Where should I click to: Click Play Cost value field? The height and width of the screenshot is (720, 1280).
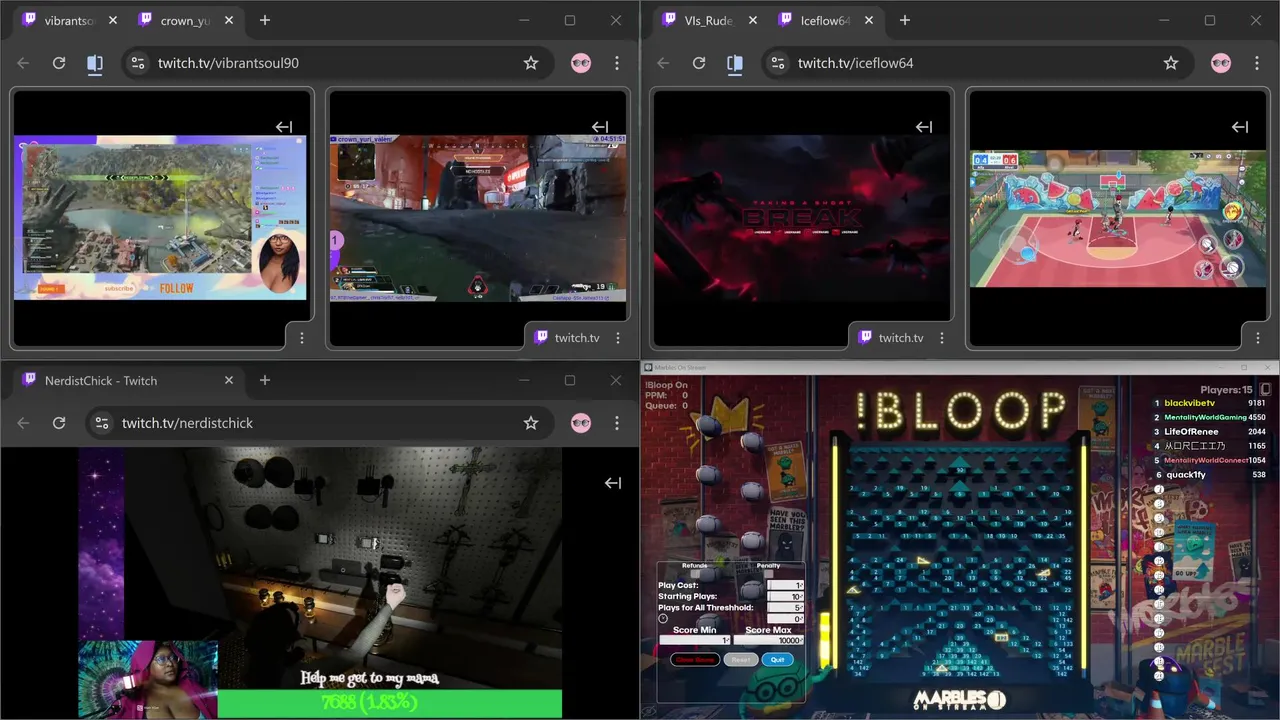785,585
